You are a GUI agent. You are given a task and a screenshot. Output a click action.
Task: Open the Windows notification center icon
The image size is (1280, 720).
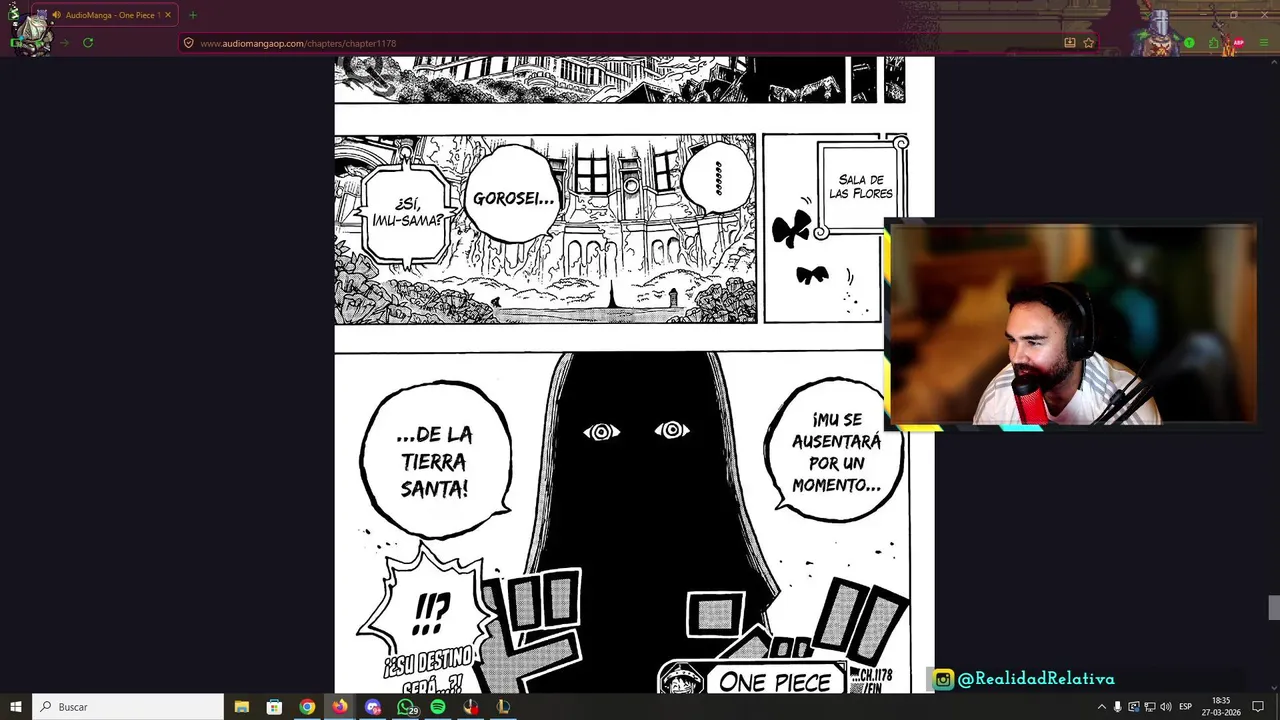pyautogui.click(x=1258, y=707)
